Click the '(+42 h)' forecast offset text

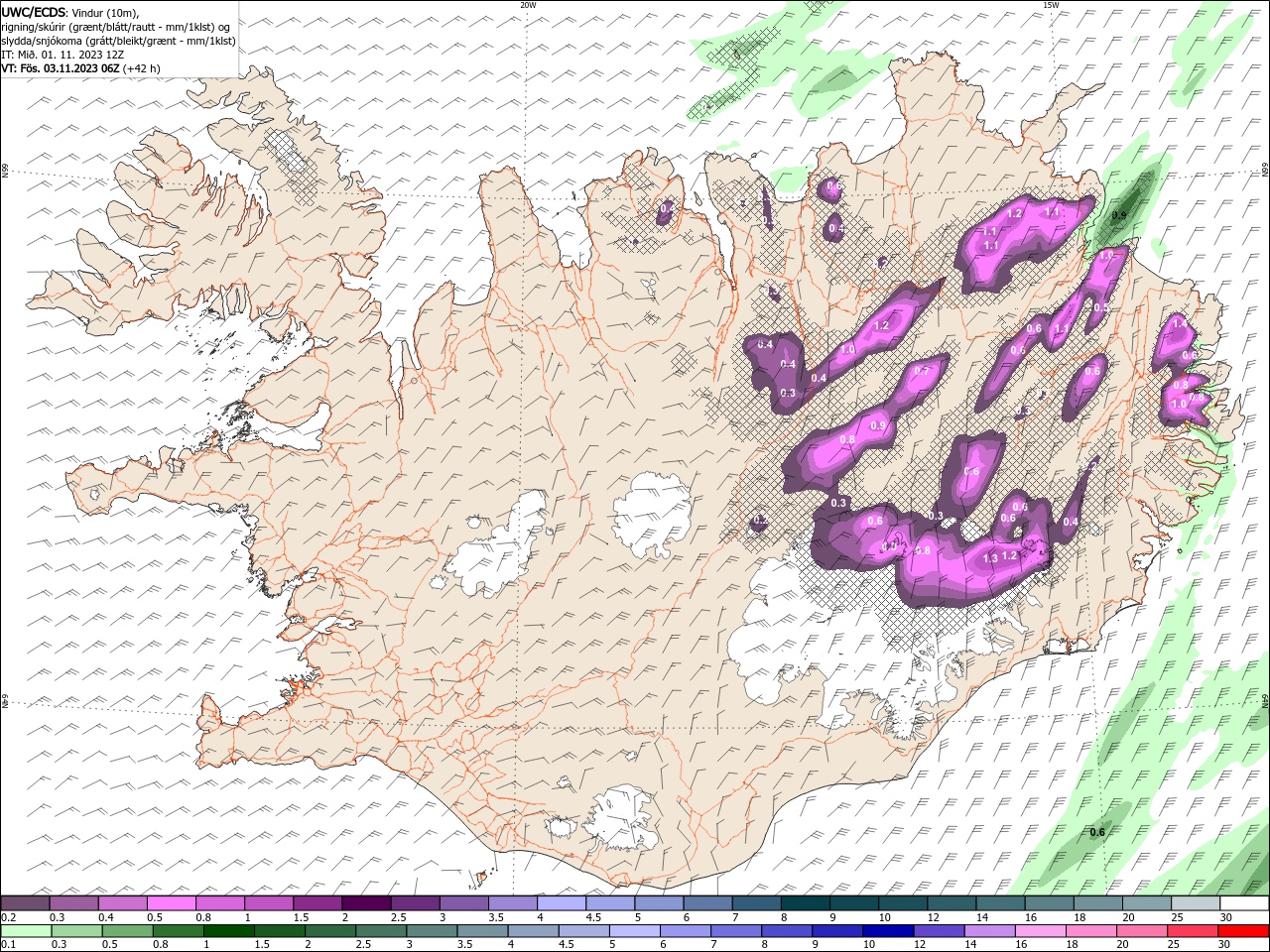click(142, 68)
